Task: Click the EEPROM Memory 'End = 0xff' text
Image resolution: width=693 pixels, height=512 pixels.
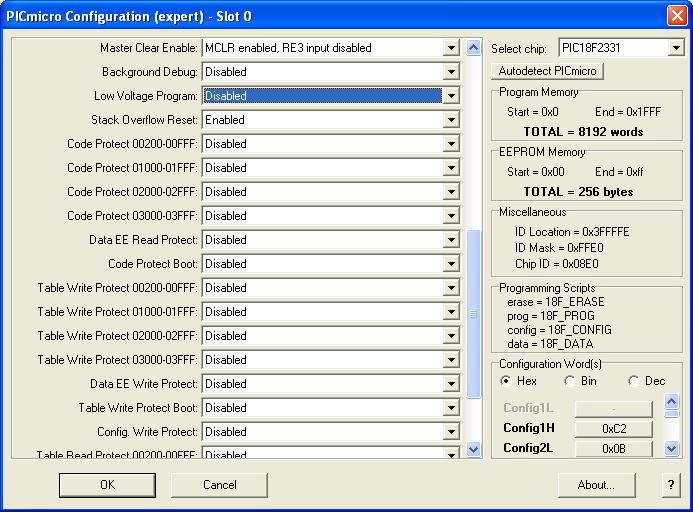Action: [619, 172]
